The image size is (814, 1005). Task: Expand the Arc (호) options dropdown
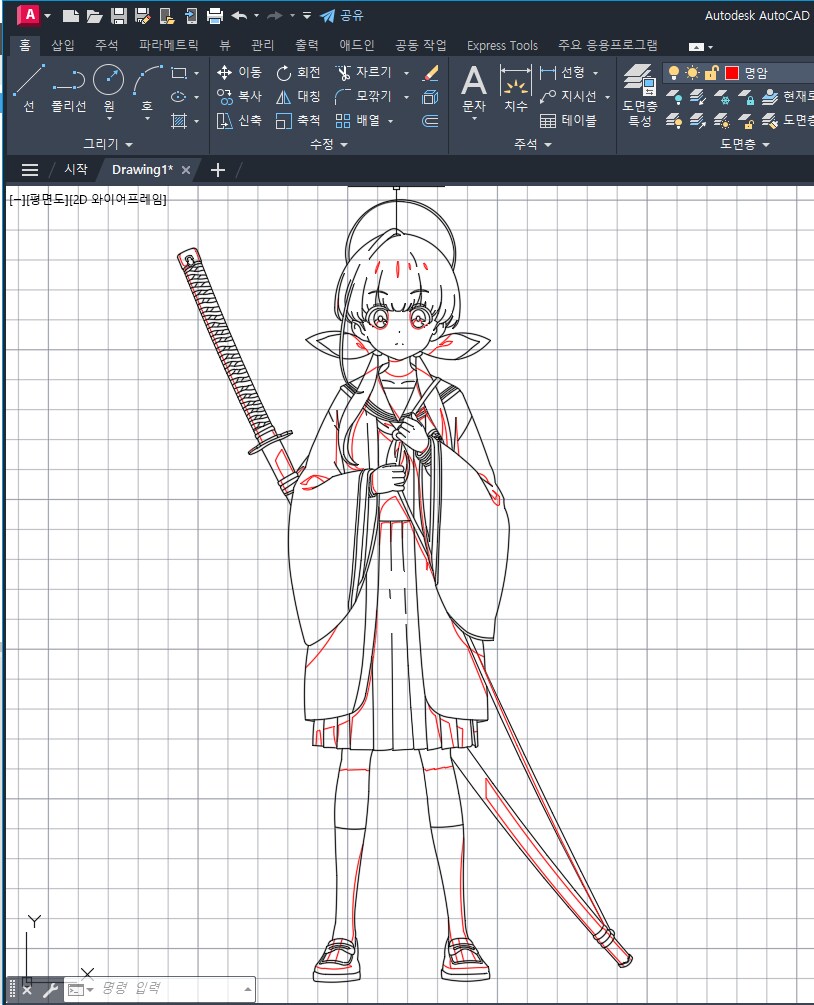[x=147, y=119]
